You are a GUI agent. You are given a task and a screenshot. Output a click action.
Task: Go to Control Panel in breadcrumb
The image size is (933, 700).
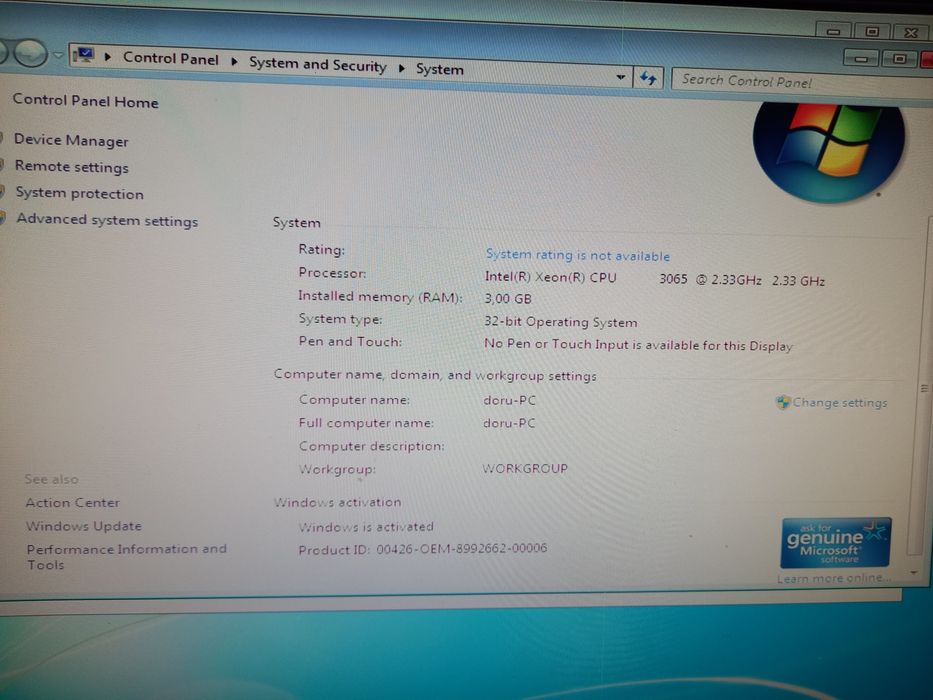click(171, 59)
